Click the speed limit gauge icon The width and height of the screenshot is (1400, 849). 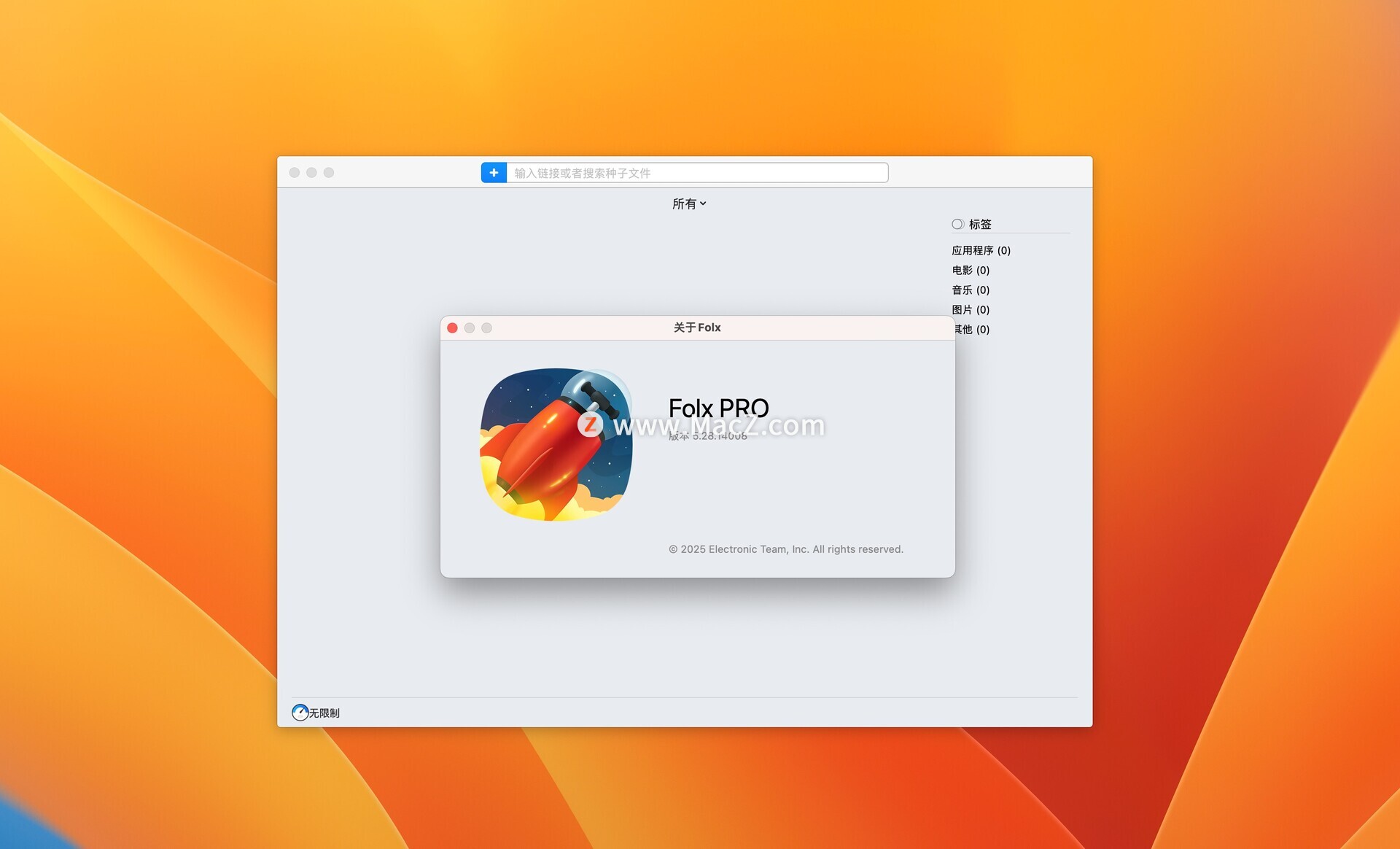click(x=300, y=713)
